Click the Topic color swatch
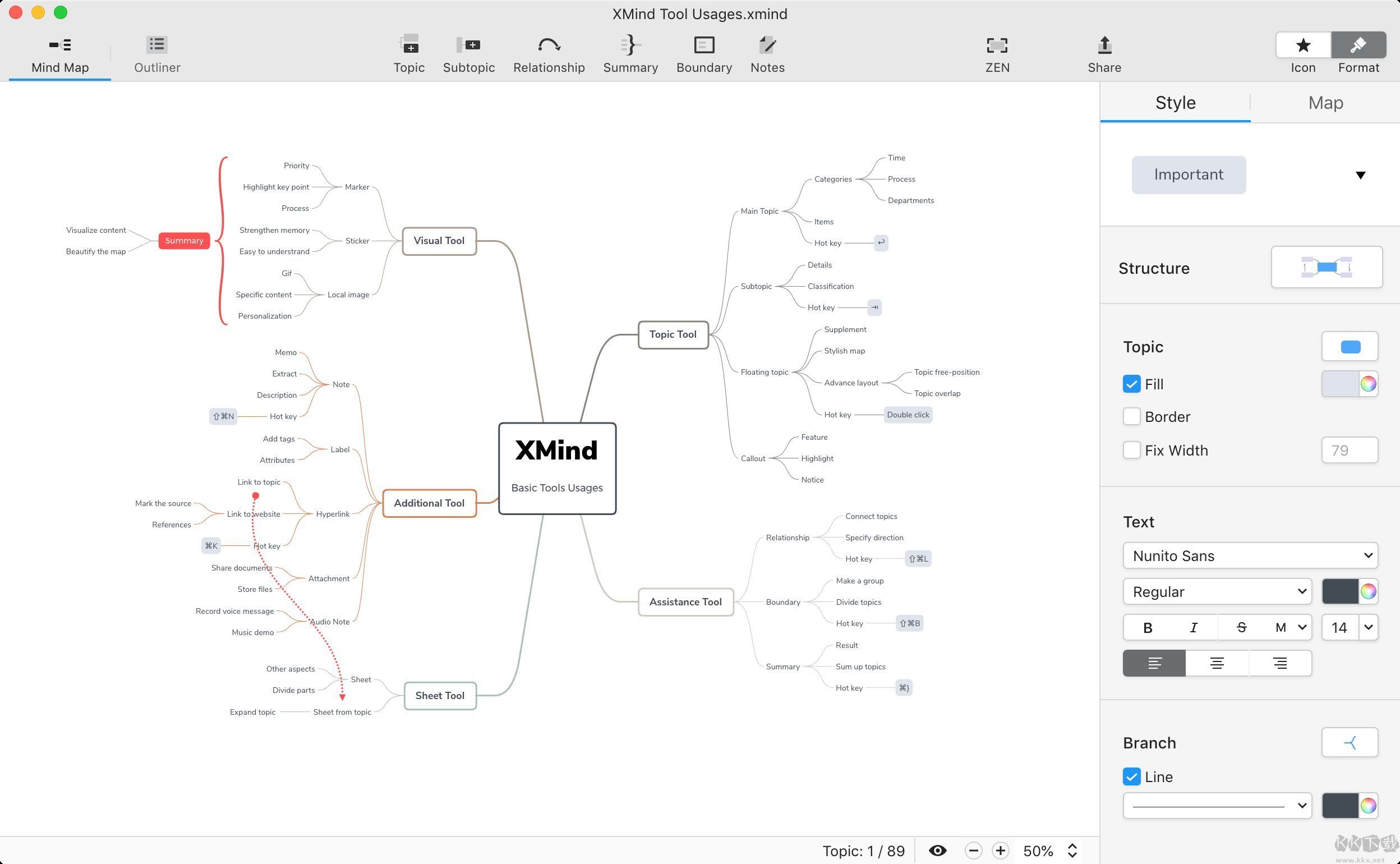 [1350, 346]
